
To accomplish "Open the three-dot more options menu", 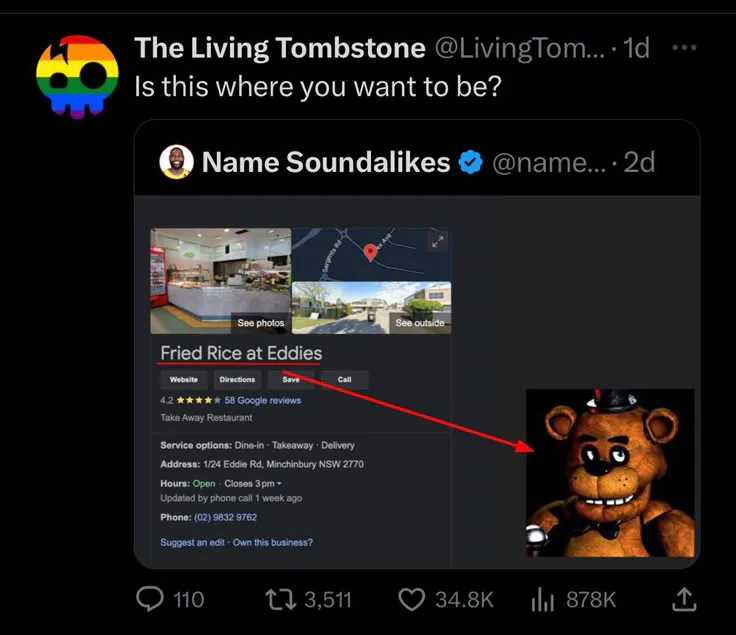I will coord(685,48).
